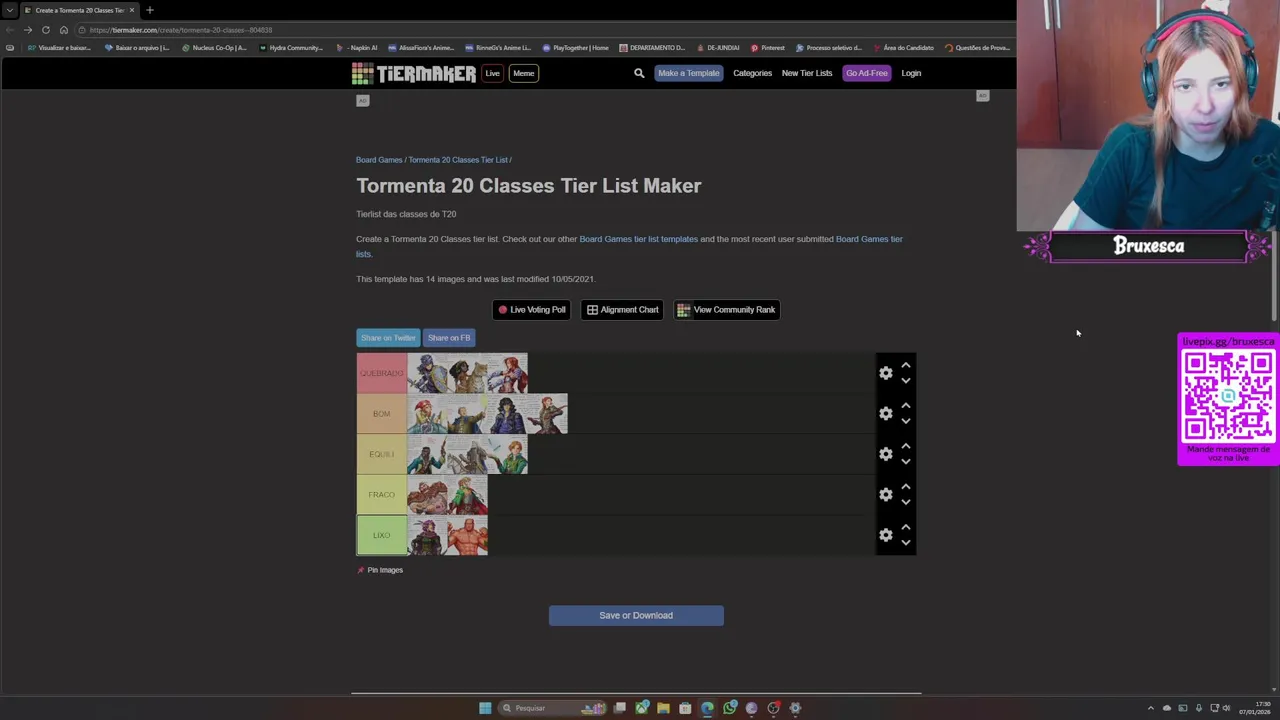This screenshot has width=1280, height=720.
Task: Click Save or Download button
Action: (x=636, y=616)
